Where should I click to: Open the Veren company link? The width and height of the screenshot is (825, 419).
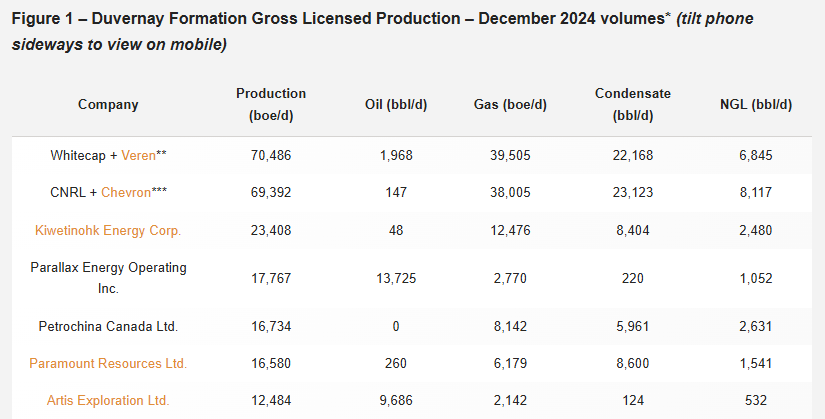[138, 155]
